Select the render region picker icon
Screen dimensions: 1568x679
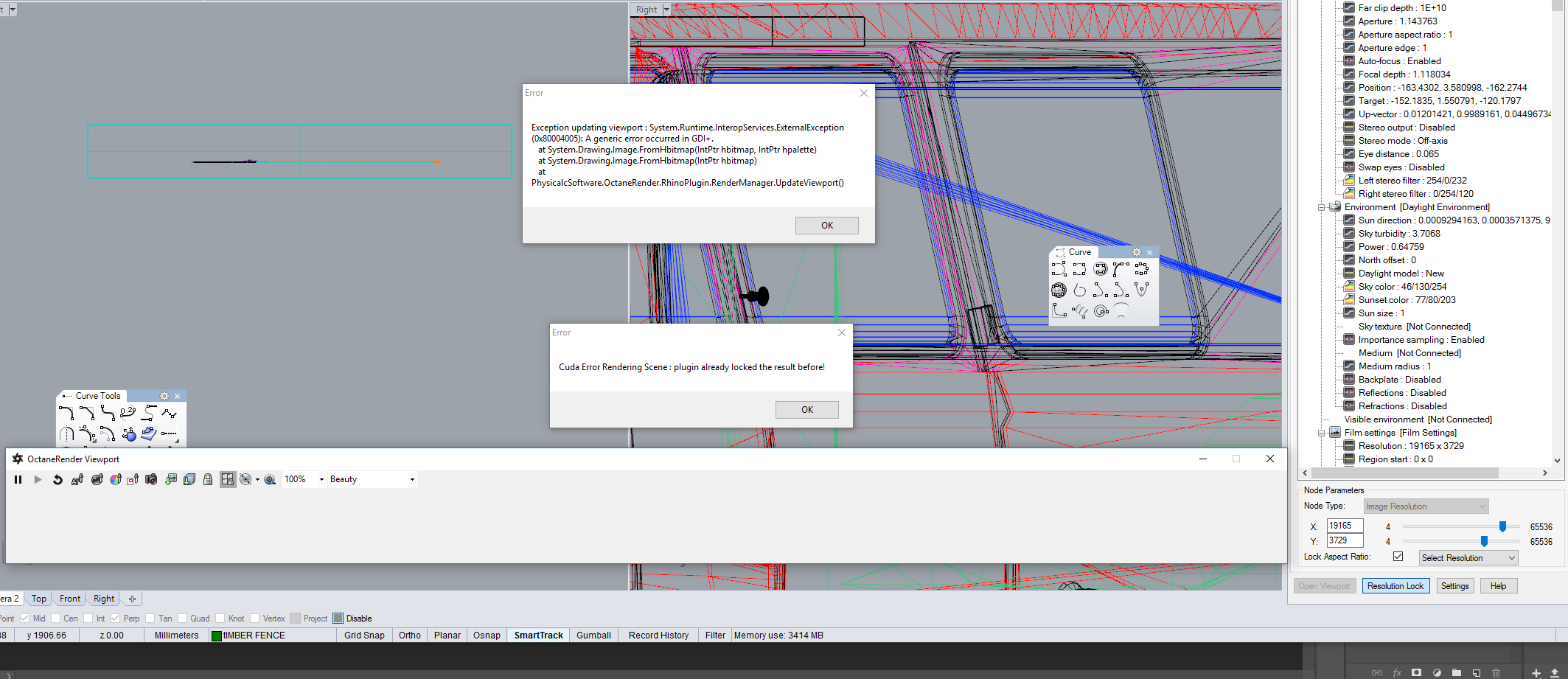coord(133,480)
